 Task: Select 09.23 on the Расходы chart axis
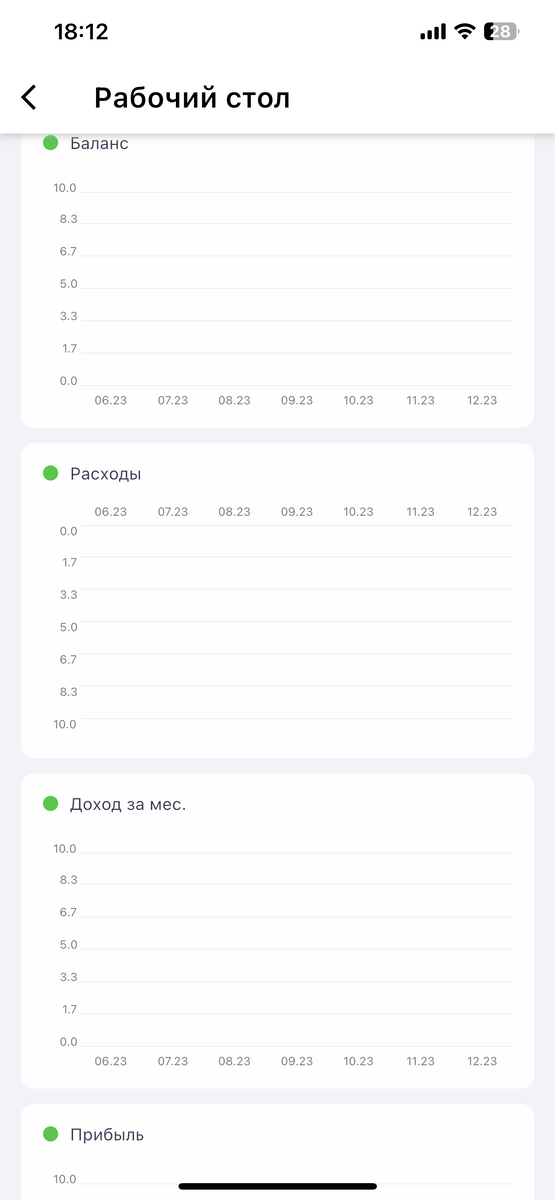pos(297,511)
